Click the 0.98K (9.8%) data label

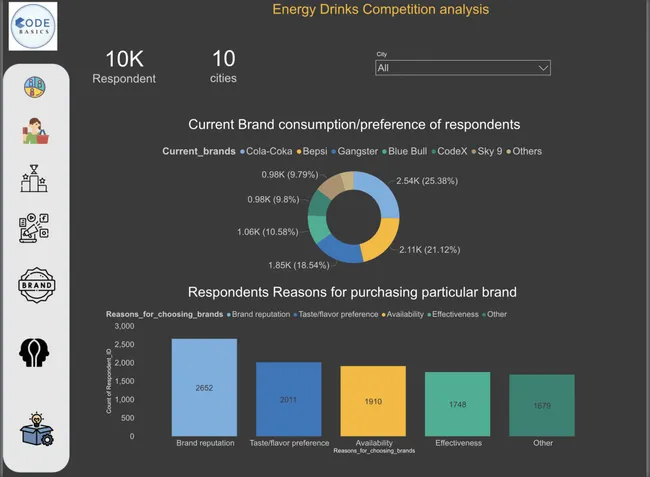tap(273, 199)
